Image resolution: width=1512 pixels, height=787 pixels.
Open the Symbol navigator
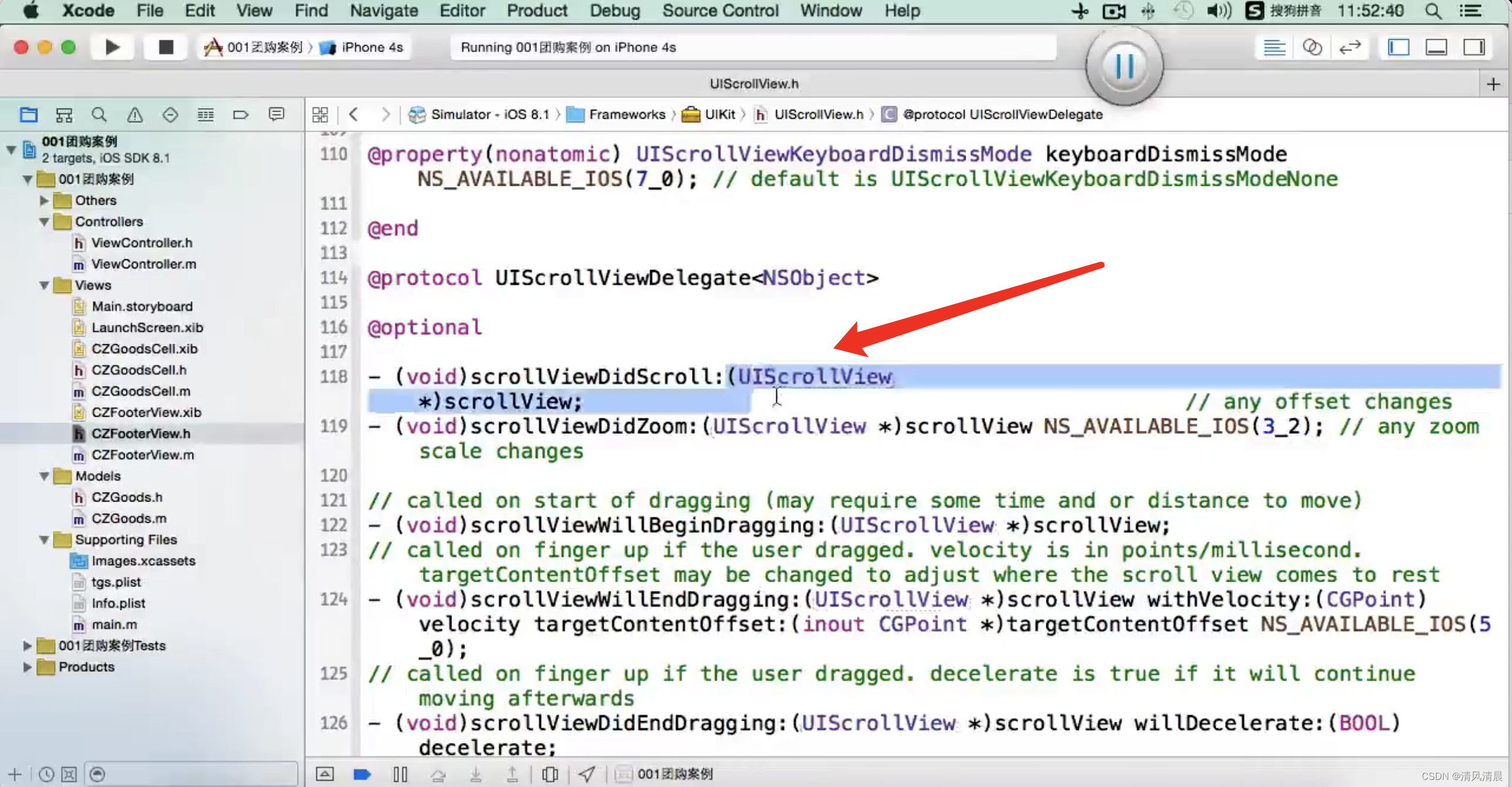pyautogui.click(x=64, y=114)
